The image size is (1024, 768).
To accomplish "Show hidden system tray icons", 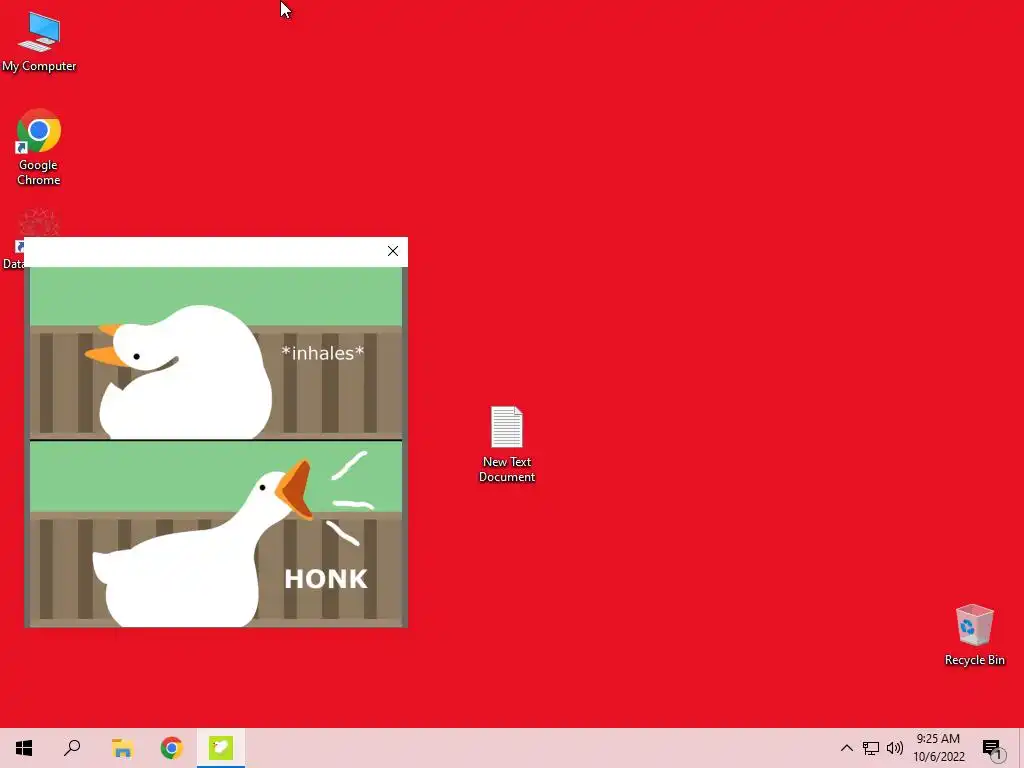I will tap(846, 748).
